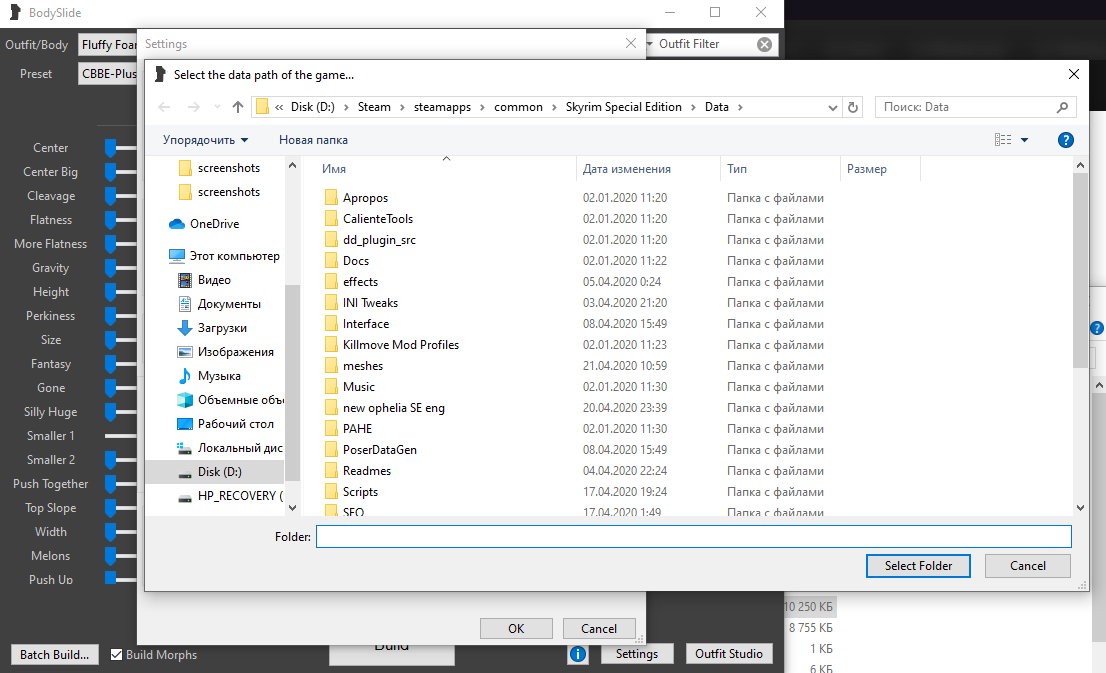
Task: Refresh the Data folder listing
Action: pyautogui.click(x=853, y=107)
